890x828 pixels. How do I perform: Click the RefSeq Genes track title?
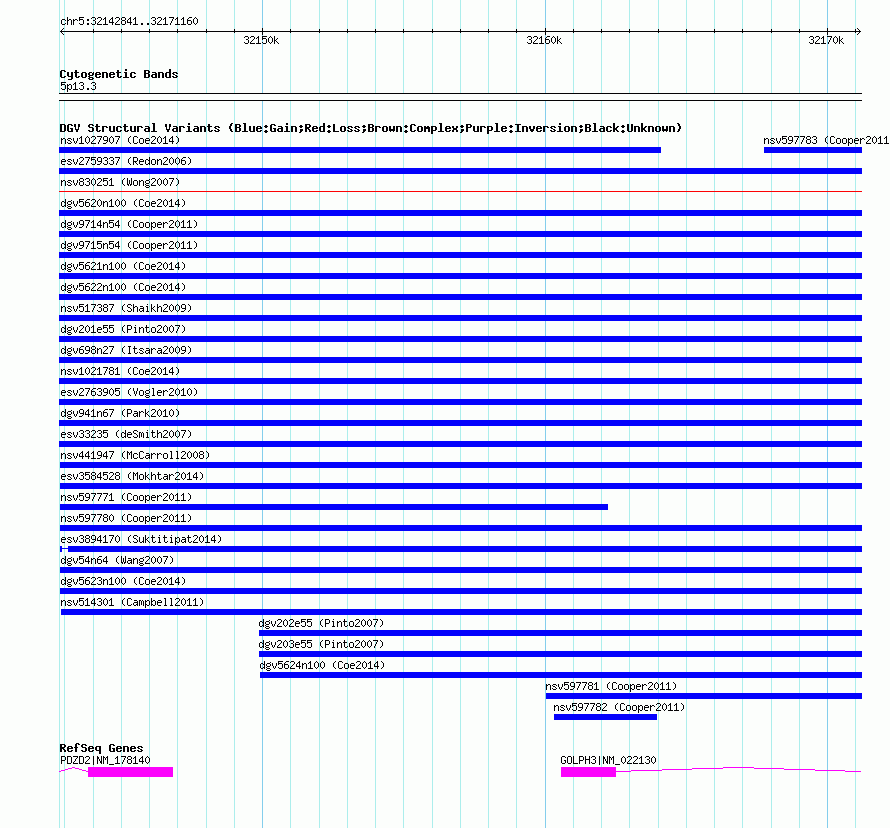click(x=102, y=748)
